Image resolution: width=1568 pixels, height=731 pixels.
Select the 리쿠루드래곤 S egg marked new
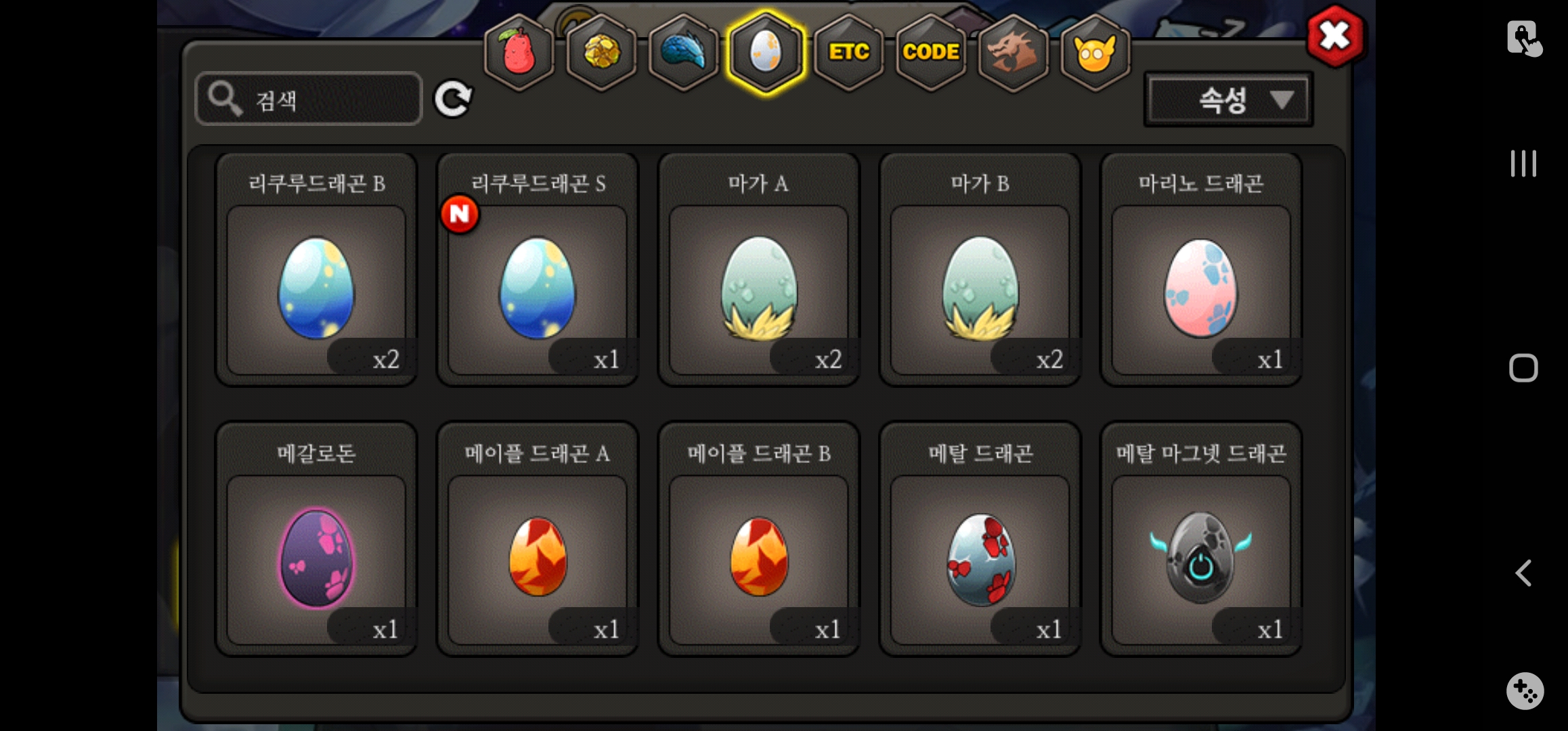pos(538,269)
